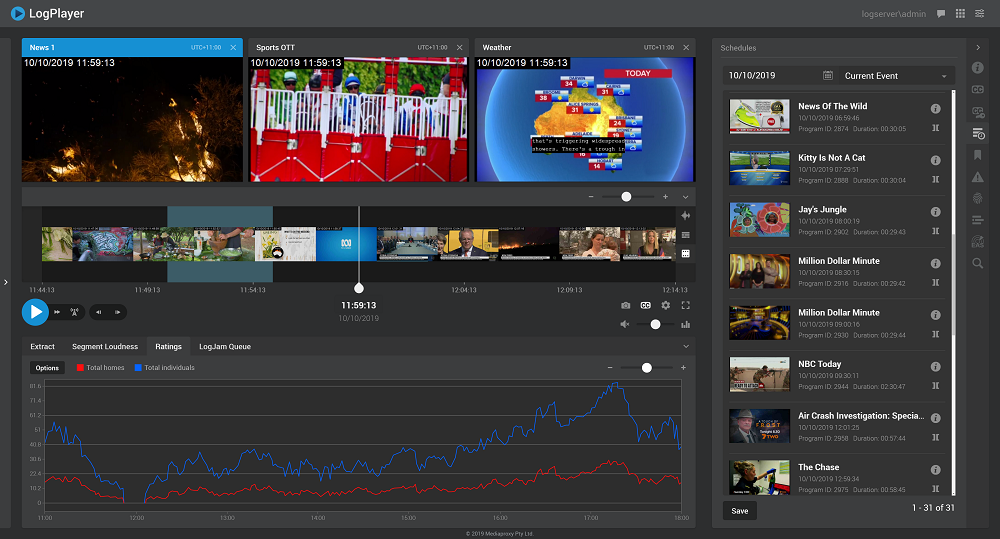1000x539 pixels.
Task: Jump to live broadcast antenna icon
Action: (x=75, y=312)
